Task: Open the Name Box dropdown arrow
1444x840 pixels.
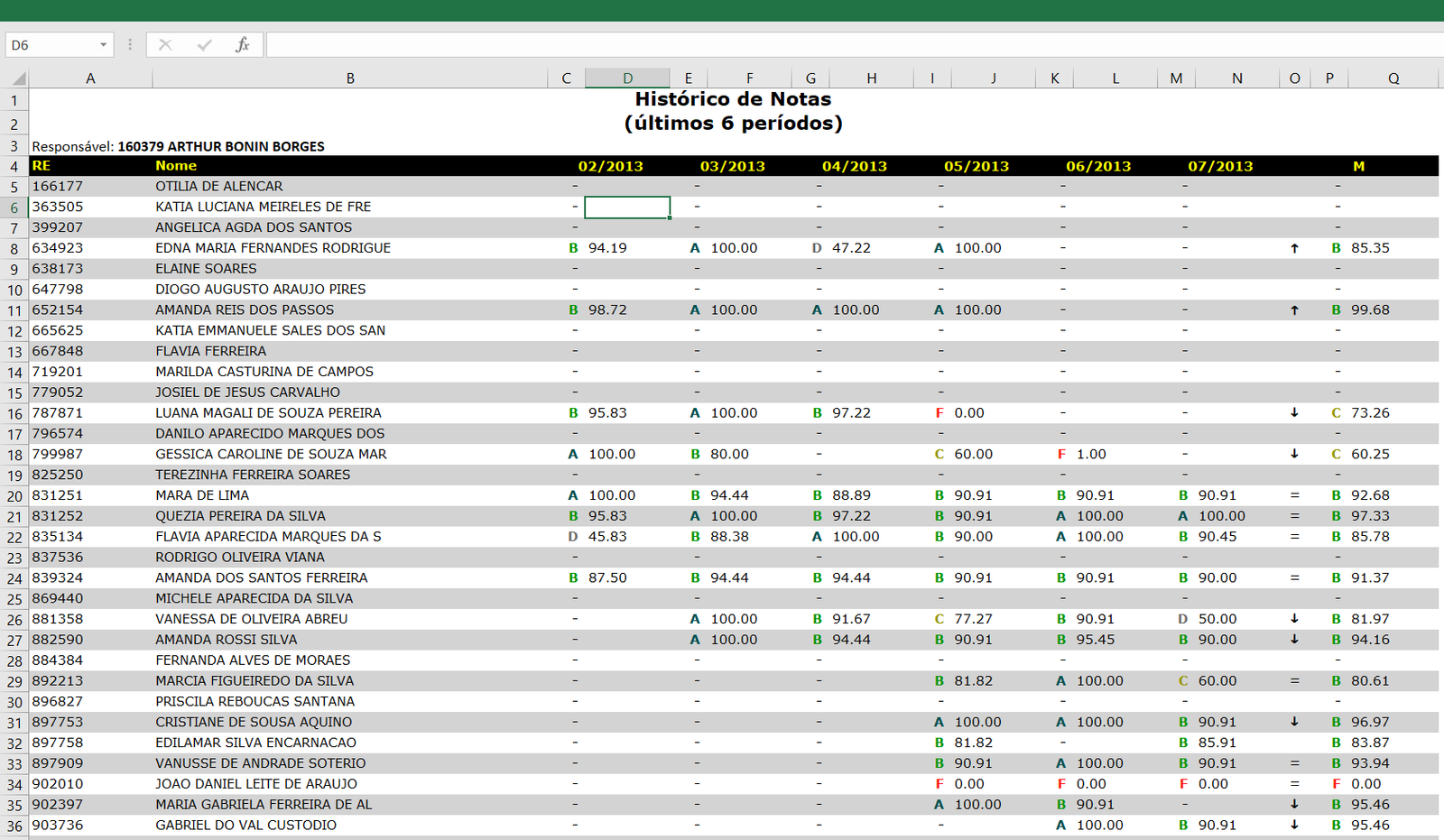Action: pos(104,45)
